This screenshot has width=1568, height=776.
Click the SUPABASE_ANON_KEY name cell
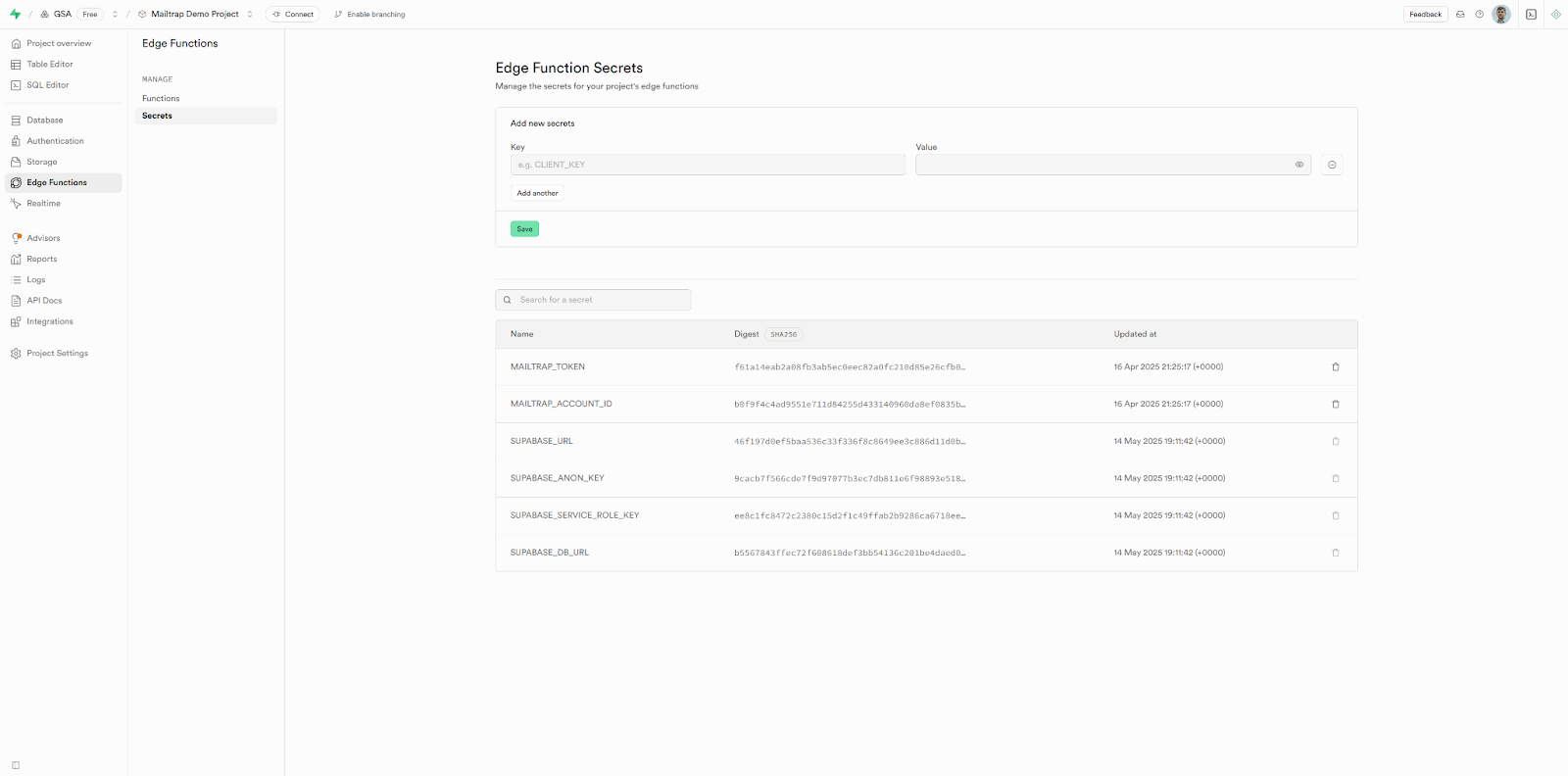click(557, 478)
